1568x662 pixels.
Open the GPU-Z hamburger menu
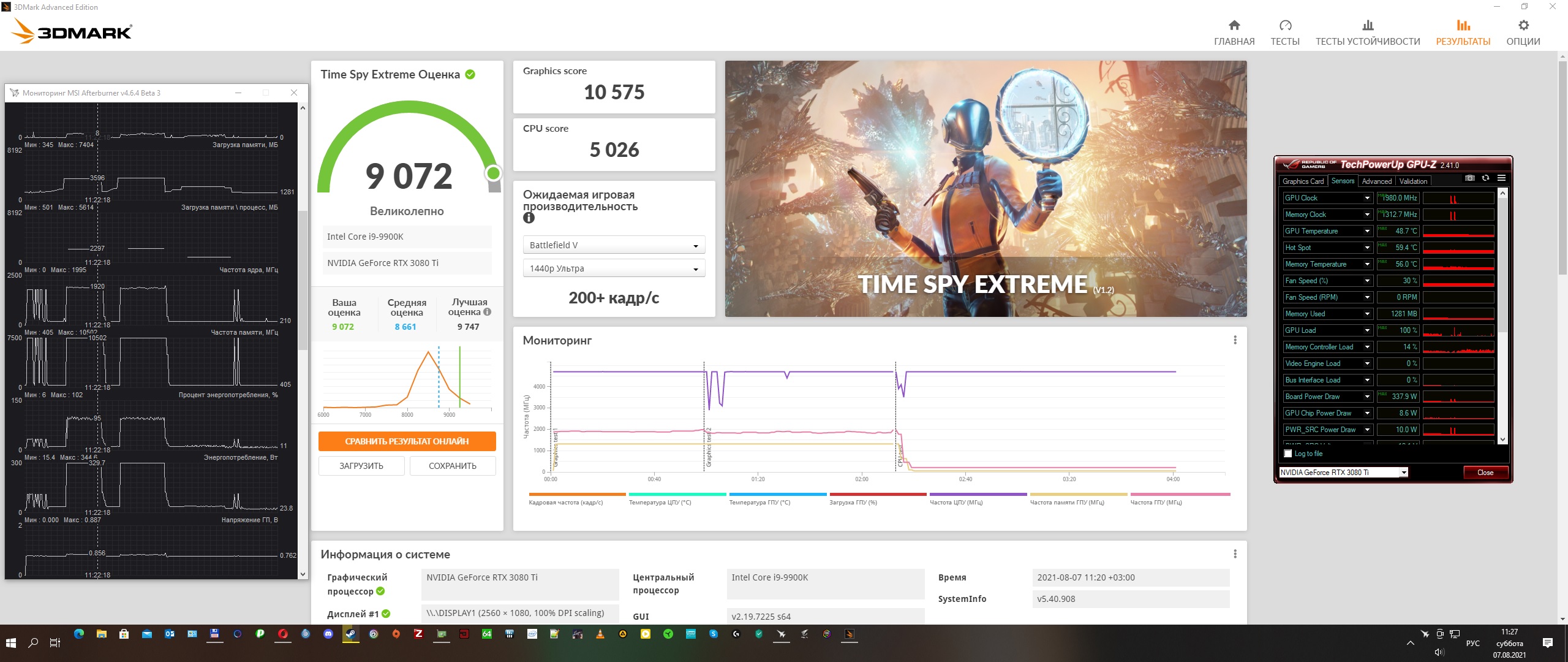coord(1501,178)
